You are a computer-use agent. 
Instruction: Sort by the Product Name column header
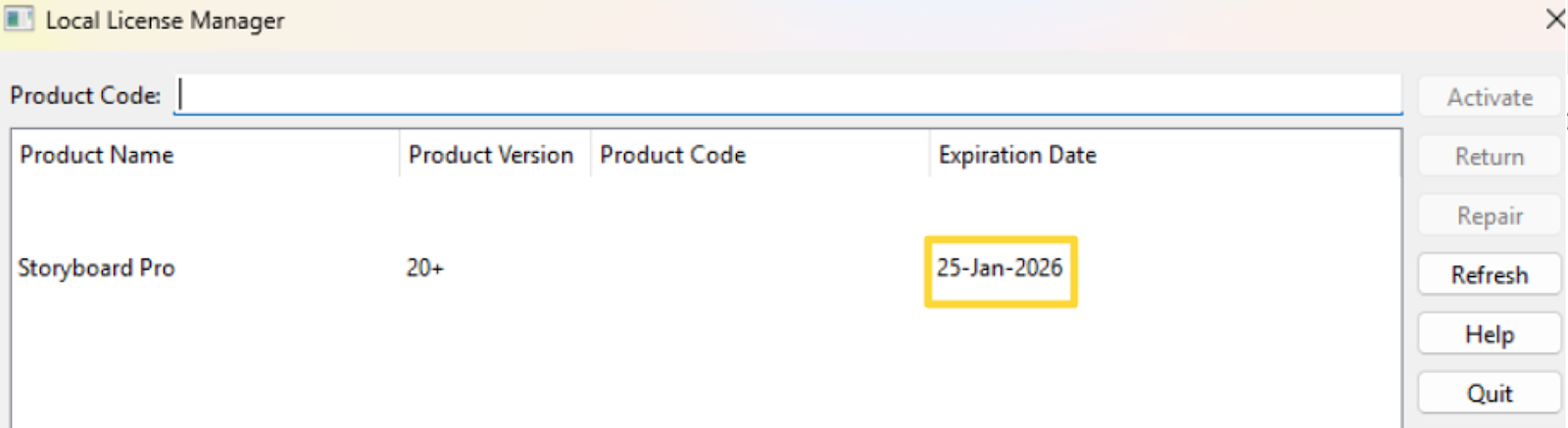(x=96, y=155)
